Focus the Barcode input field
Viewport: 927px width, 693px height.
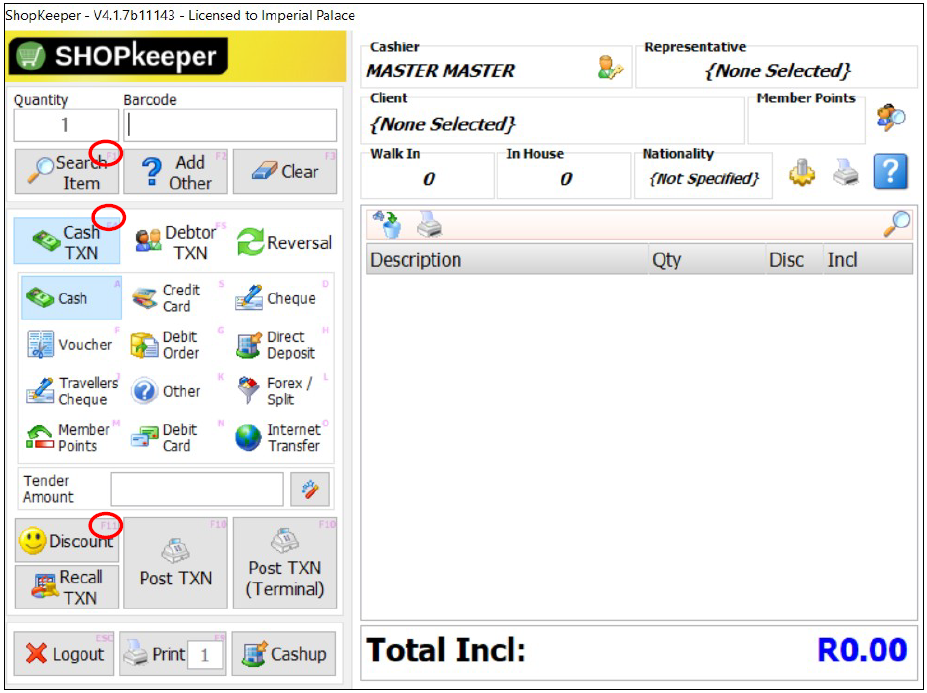230,125
